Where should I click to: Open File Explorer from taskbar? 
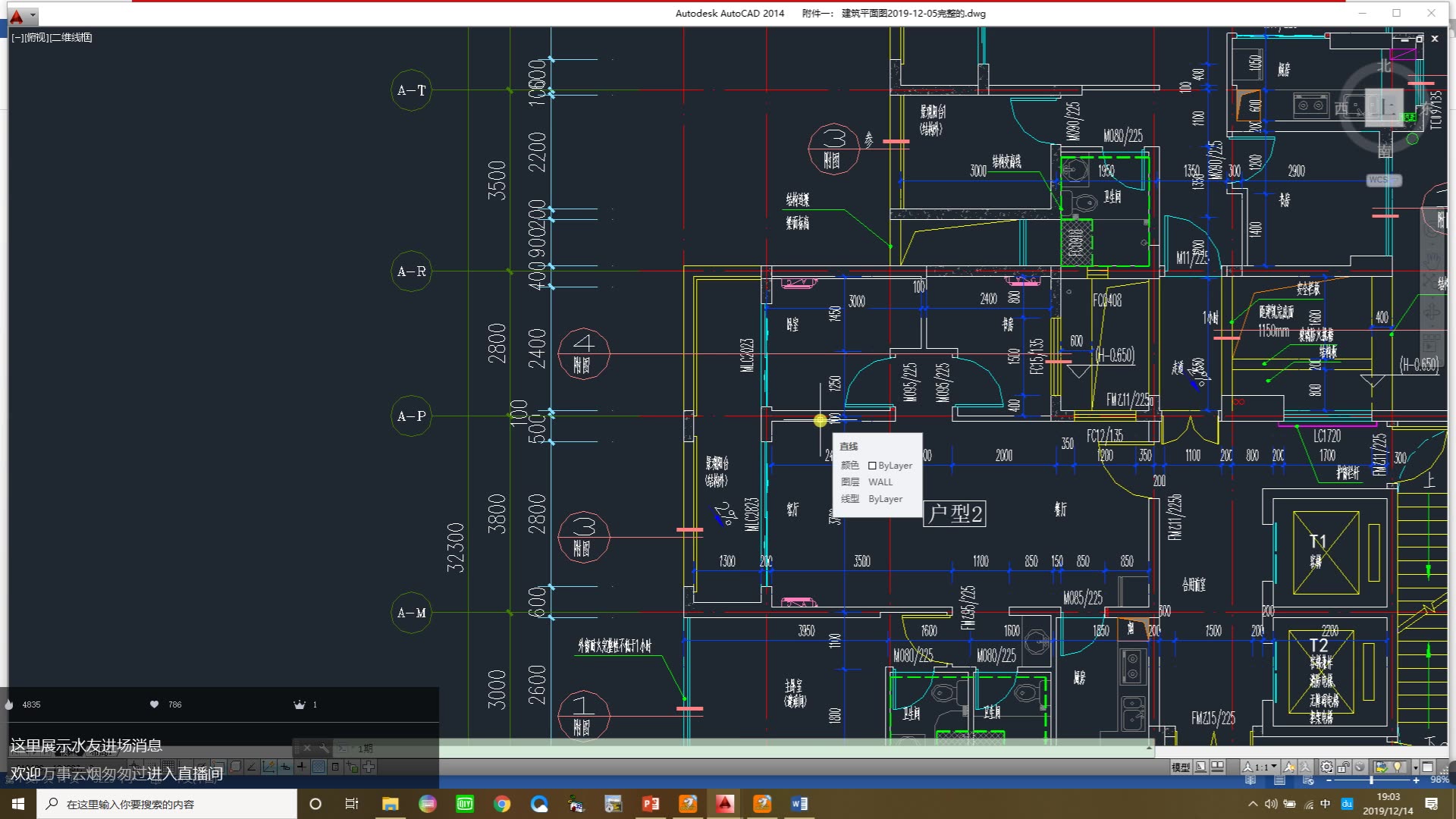coord(390,804)
